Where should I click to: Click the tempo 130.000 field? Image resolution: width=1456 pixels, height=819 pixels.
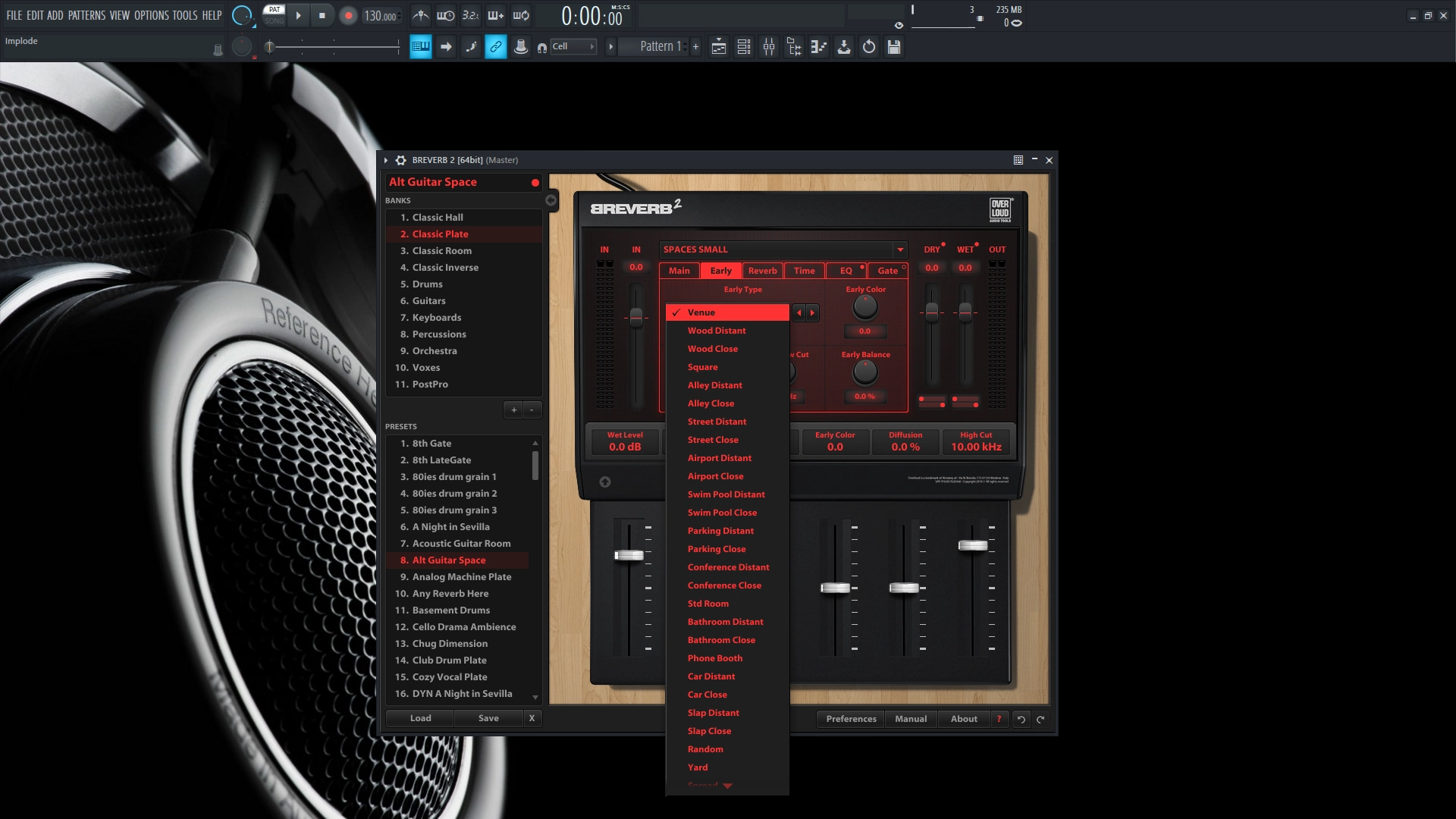[x=381, y=16]
